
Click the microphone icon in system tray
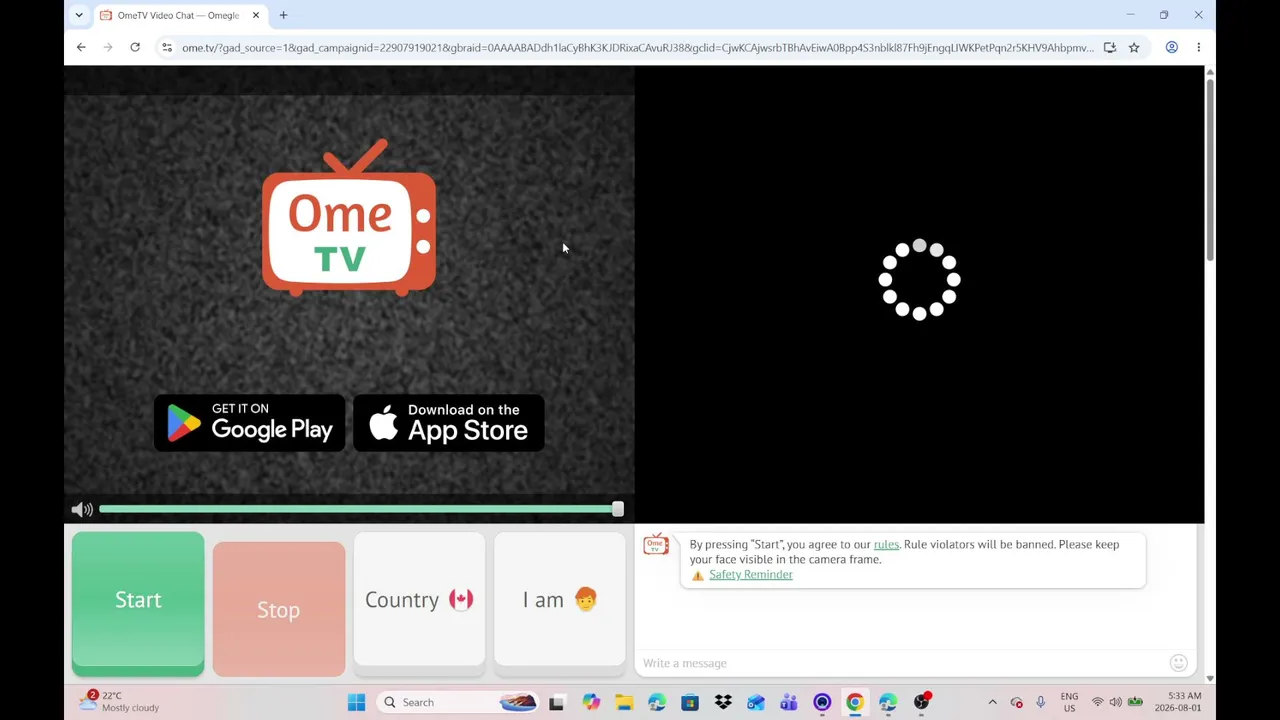tap(1041, 702)
